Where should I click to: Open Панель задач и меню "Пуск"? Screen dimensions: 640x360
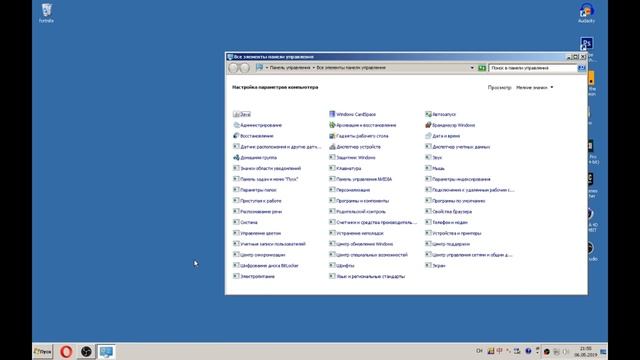pos(266,179)
